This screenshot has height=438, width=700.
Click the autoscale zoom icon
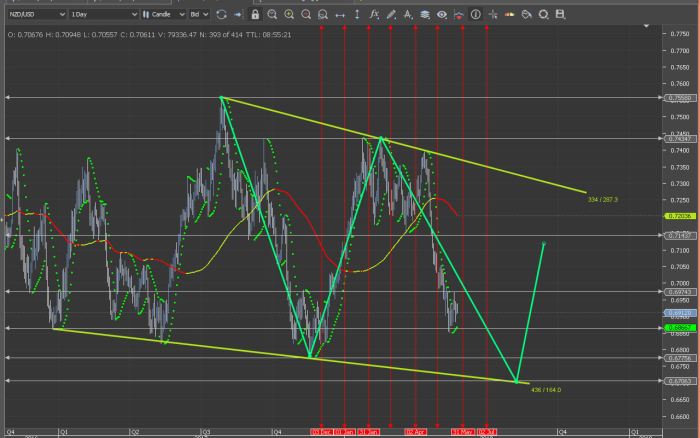pyautogui.click(x=323, y=14)
